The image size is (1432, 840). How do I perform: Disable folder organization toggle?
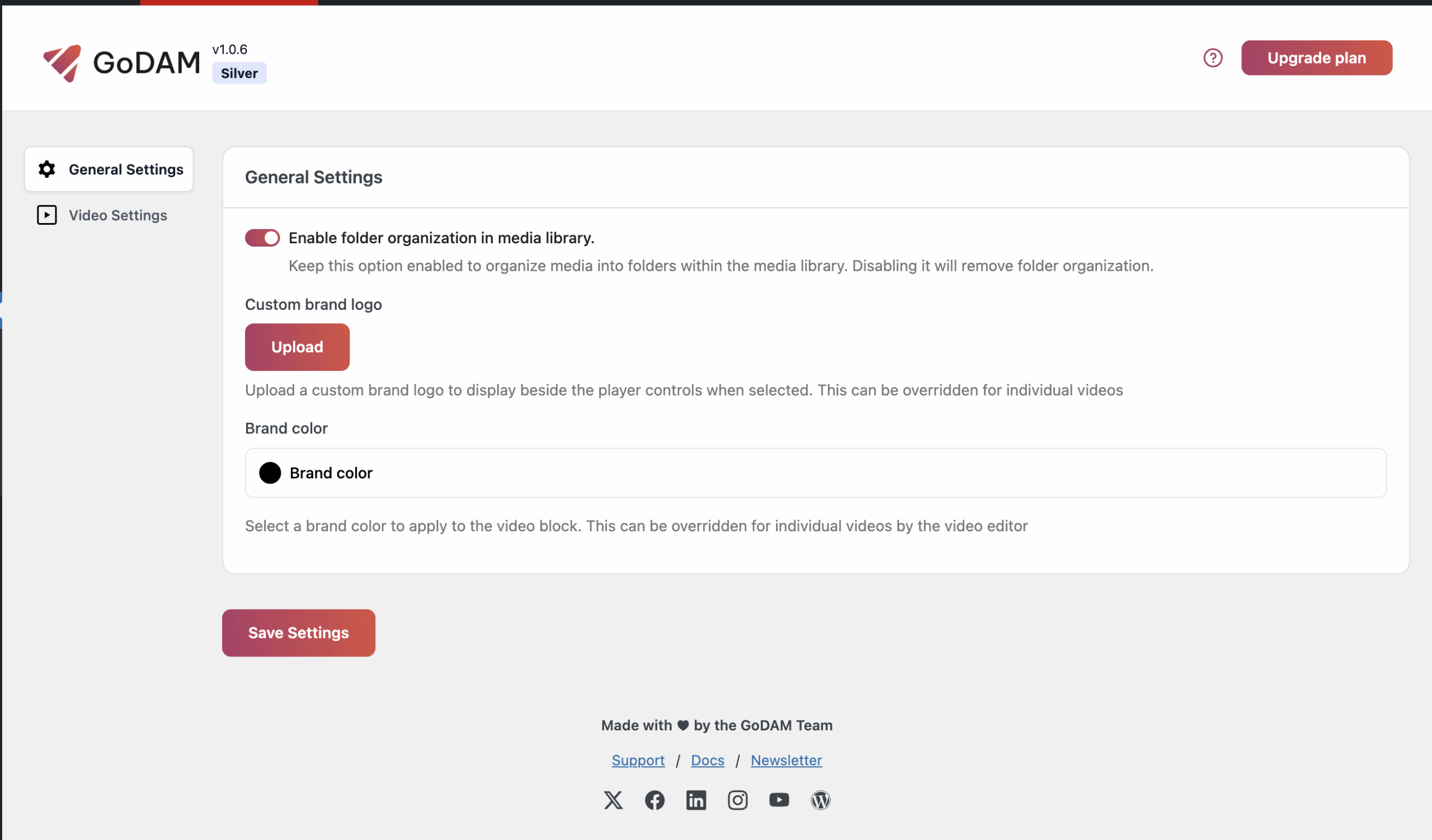pos(262,238)
